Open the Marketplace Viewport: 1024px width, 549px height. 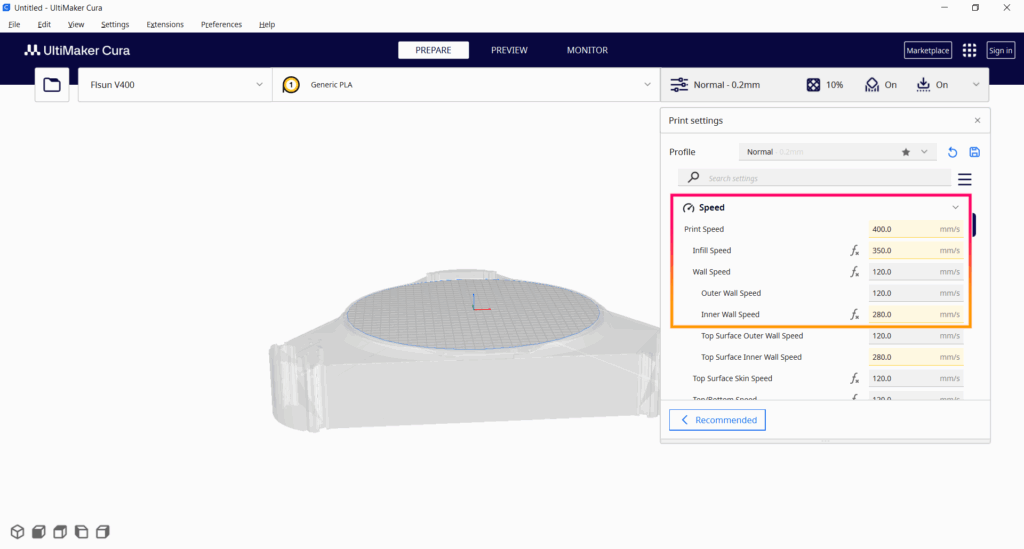(x=927, y=50)
